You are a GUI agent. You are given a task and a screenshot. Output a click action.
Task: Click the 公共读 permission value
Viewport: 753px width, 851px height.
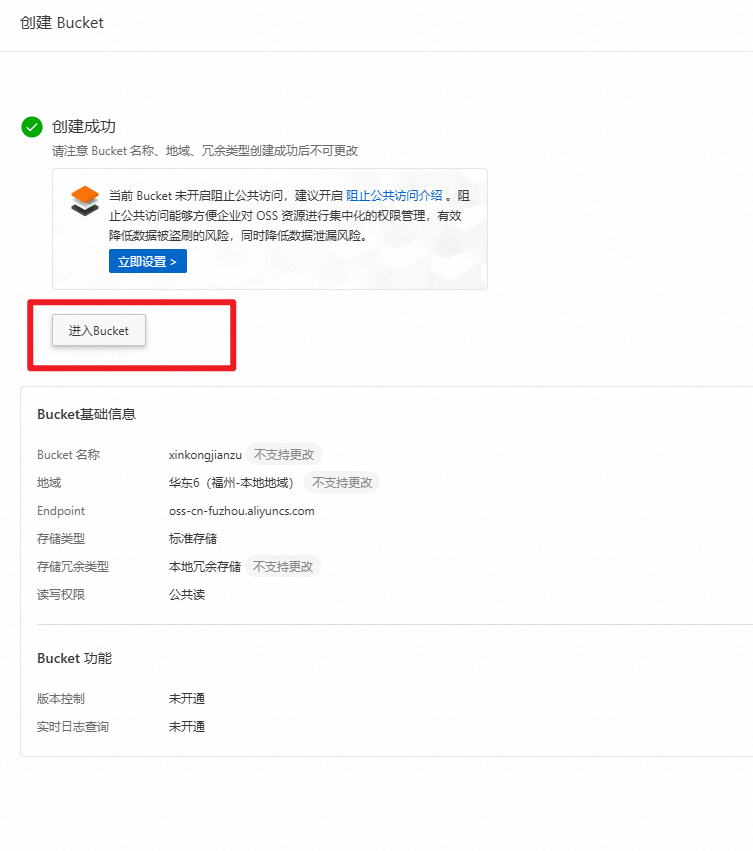pyautogui.click(x=187, y=595)
